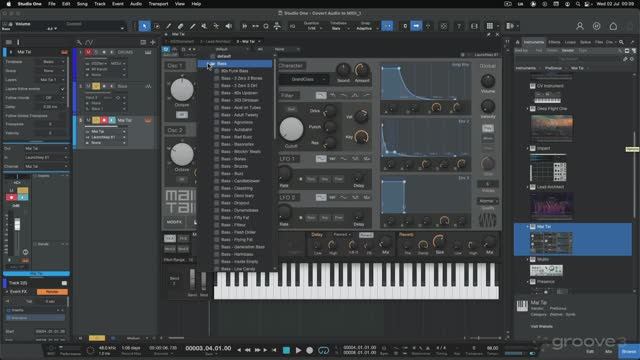640x360 pixels.
Task: Solo the Mai Tai track
Action: pyautogui.click(x=96, y=120)
